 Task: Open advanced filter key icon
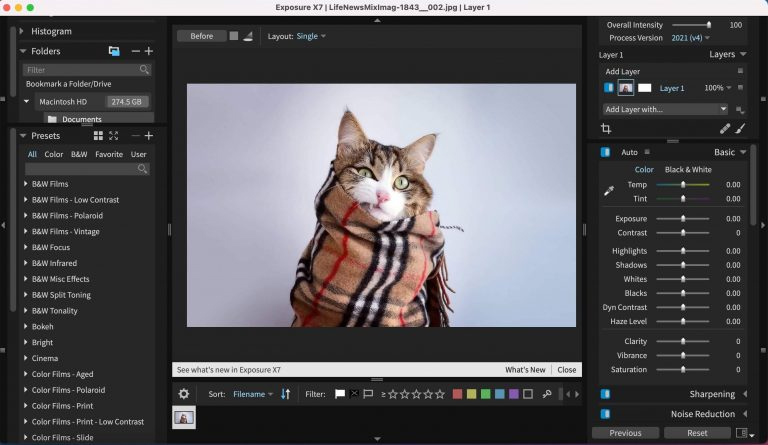pyautogui.click(x=547, y=394)
